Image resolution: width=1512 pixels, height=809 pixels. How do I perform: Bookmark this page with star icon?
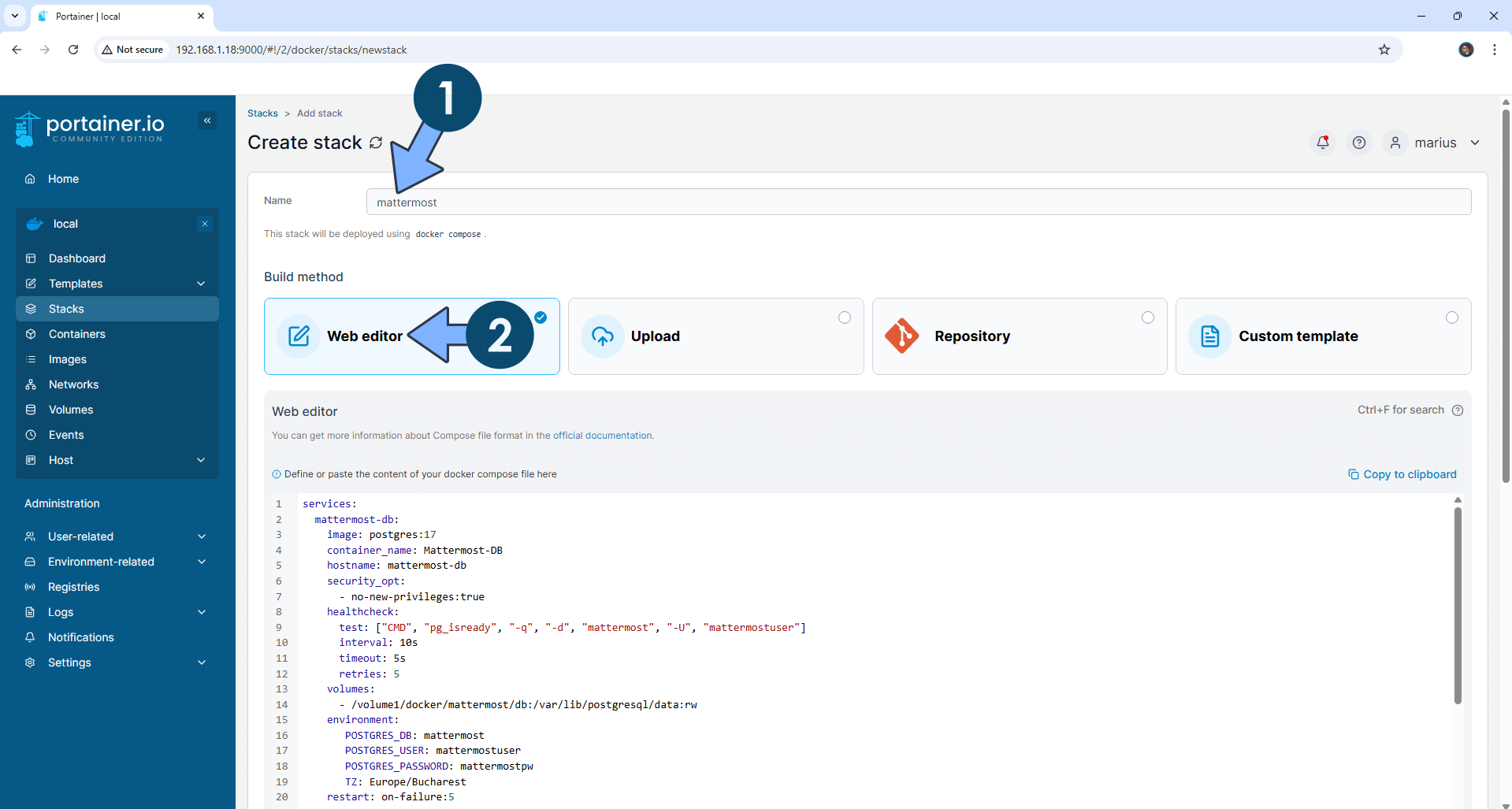1384,50
